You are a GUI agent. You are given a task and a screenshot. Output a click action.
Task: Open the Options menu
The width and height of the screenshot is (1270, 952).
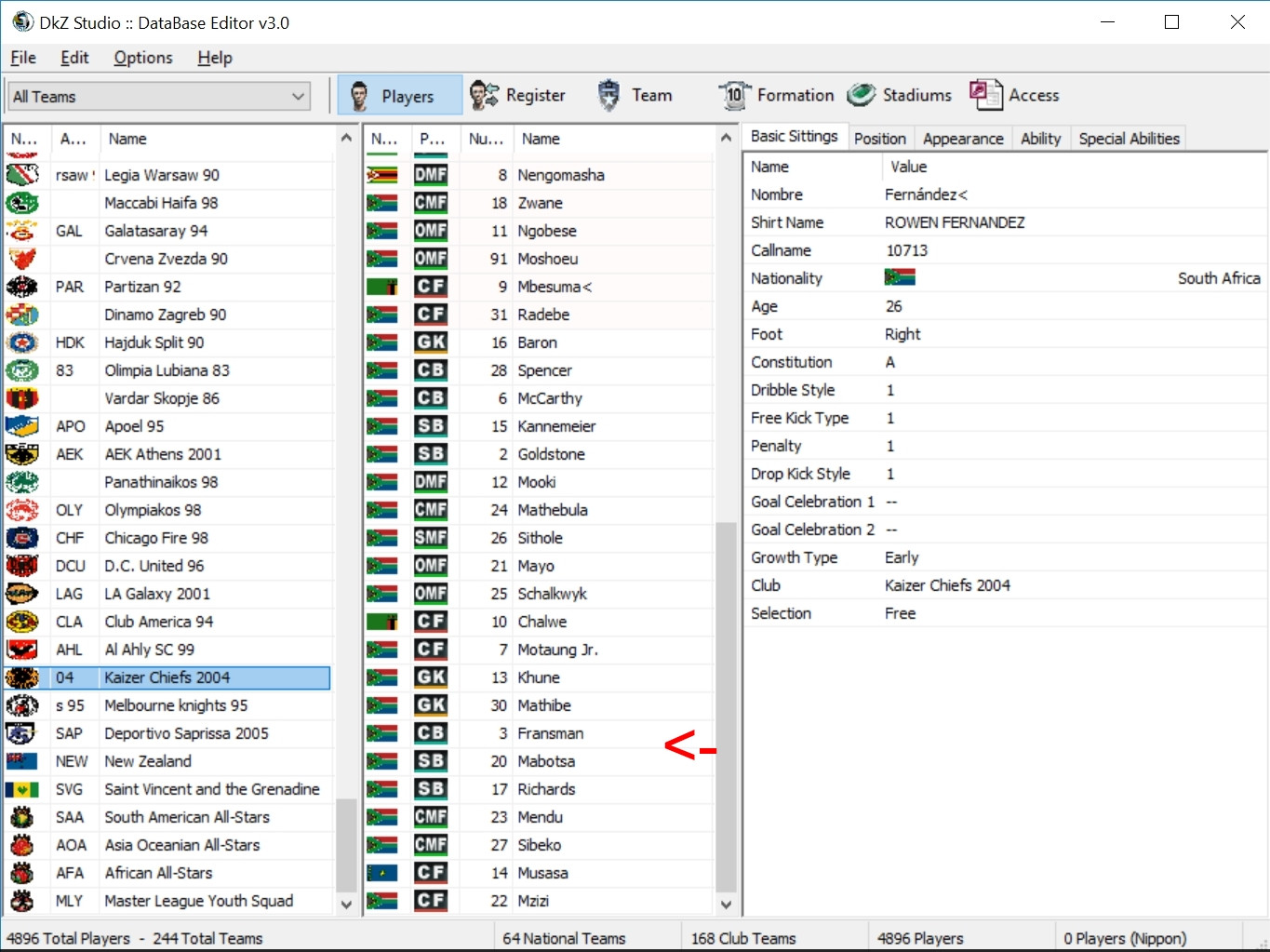point(143,58)
